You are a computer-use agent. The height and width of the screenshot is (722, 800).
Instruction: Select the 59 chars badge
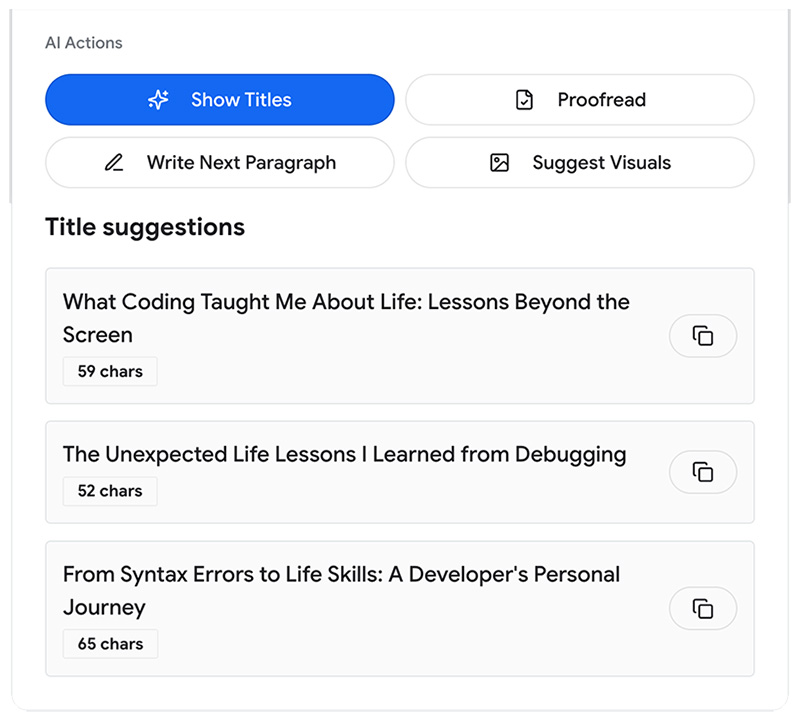point(110,371)
